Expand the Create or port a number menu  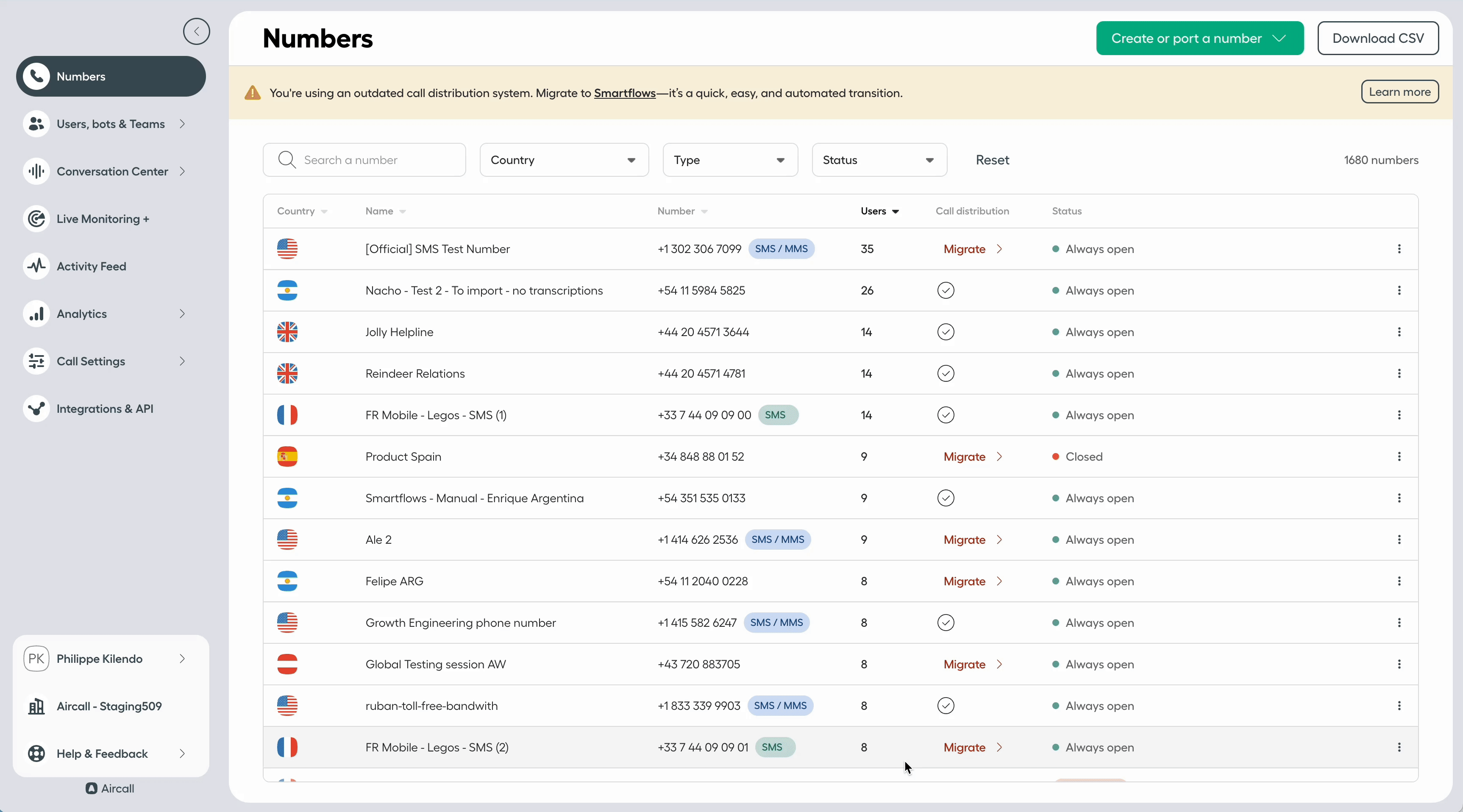[x=1199, y=38]
